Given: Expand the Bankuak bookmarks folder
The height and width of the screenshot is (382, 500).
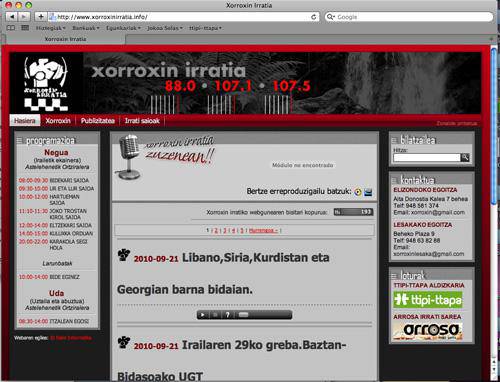Looking at the screenshot, I should click(86, 28).
